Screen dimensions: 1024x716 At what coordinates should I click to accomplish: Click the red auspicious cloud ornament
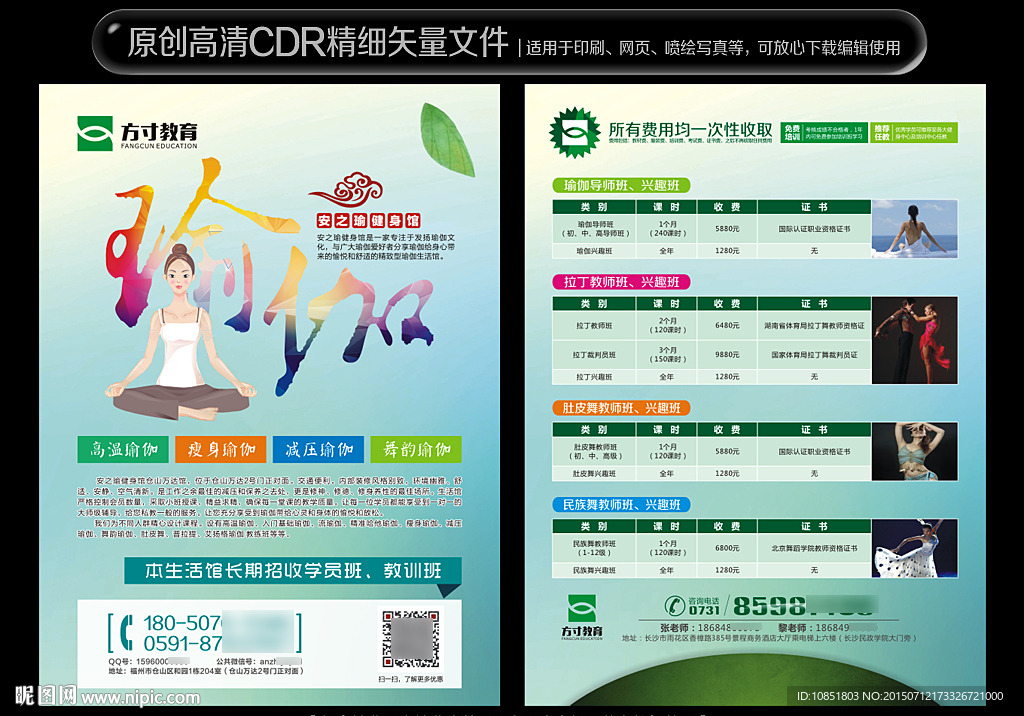coord(345,189)
